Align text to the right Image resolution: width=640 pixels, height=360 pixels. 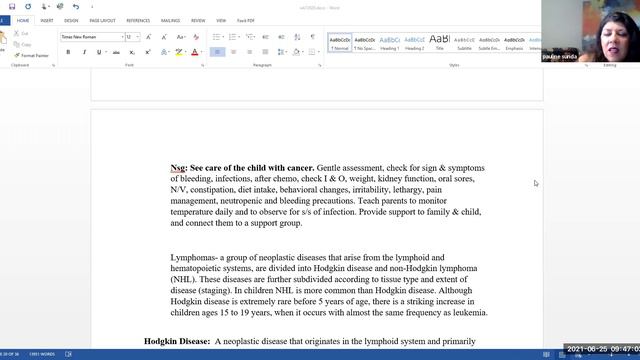click(249, 52)
